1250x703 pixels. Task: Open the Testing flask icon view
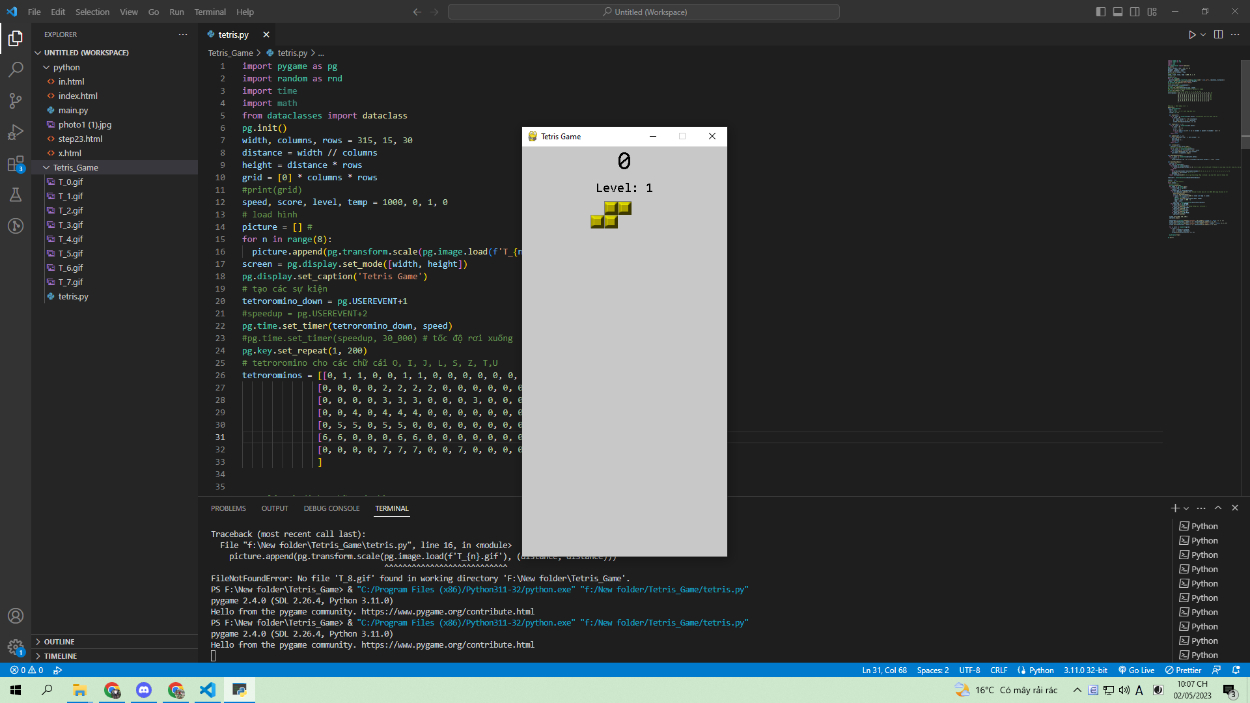click(15, 195)
